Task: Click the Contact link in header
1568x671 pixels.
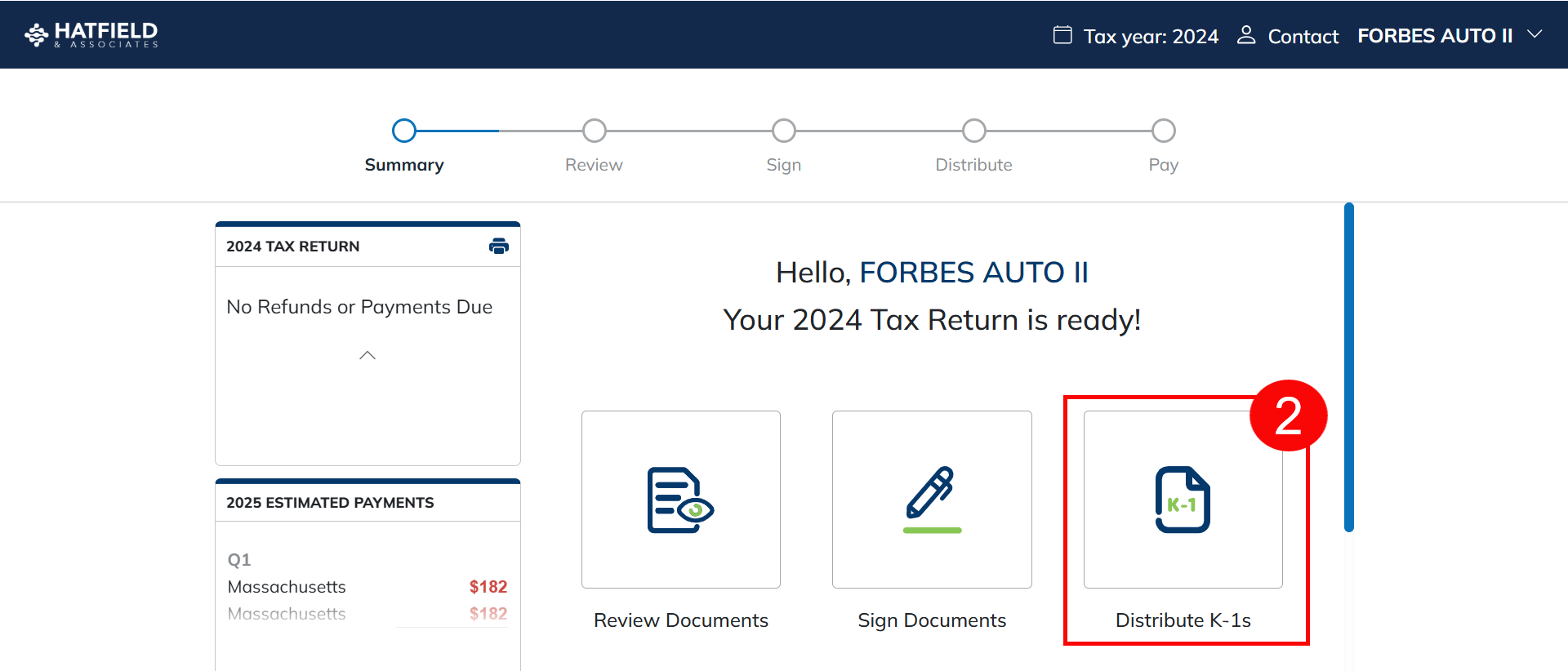Action: click(1303, 37)
